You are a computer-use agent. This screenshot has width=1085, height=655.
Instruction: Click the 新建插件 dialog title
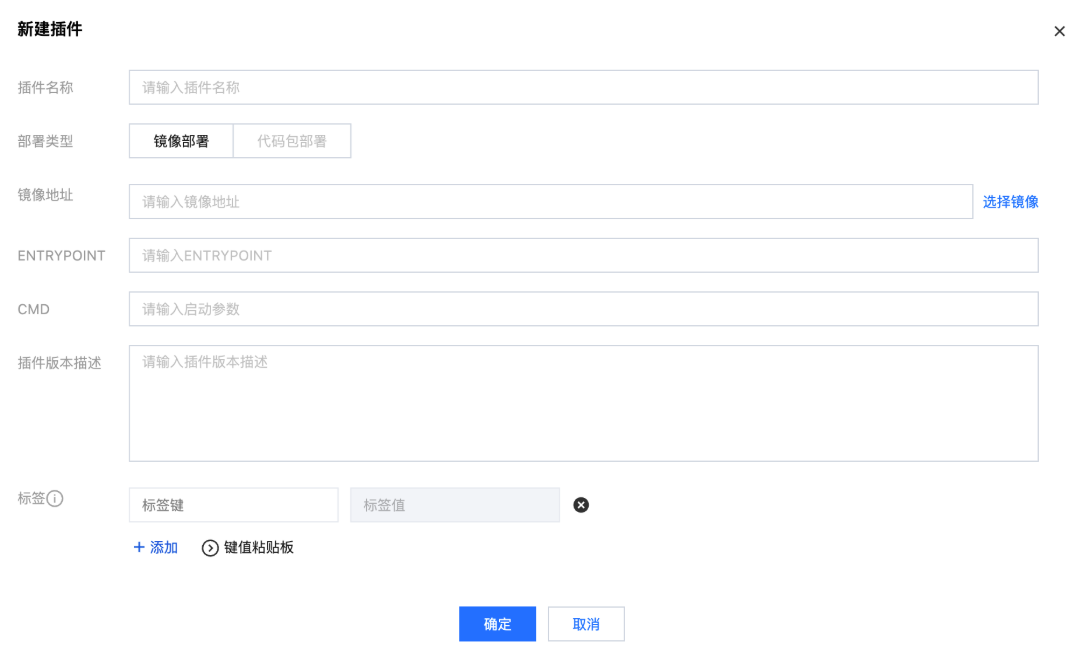click(50, 30)
